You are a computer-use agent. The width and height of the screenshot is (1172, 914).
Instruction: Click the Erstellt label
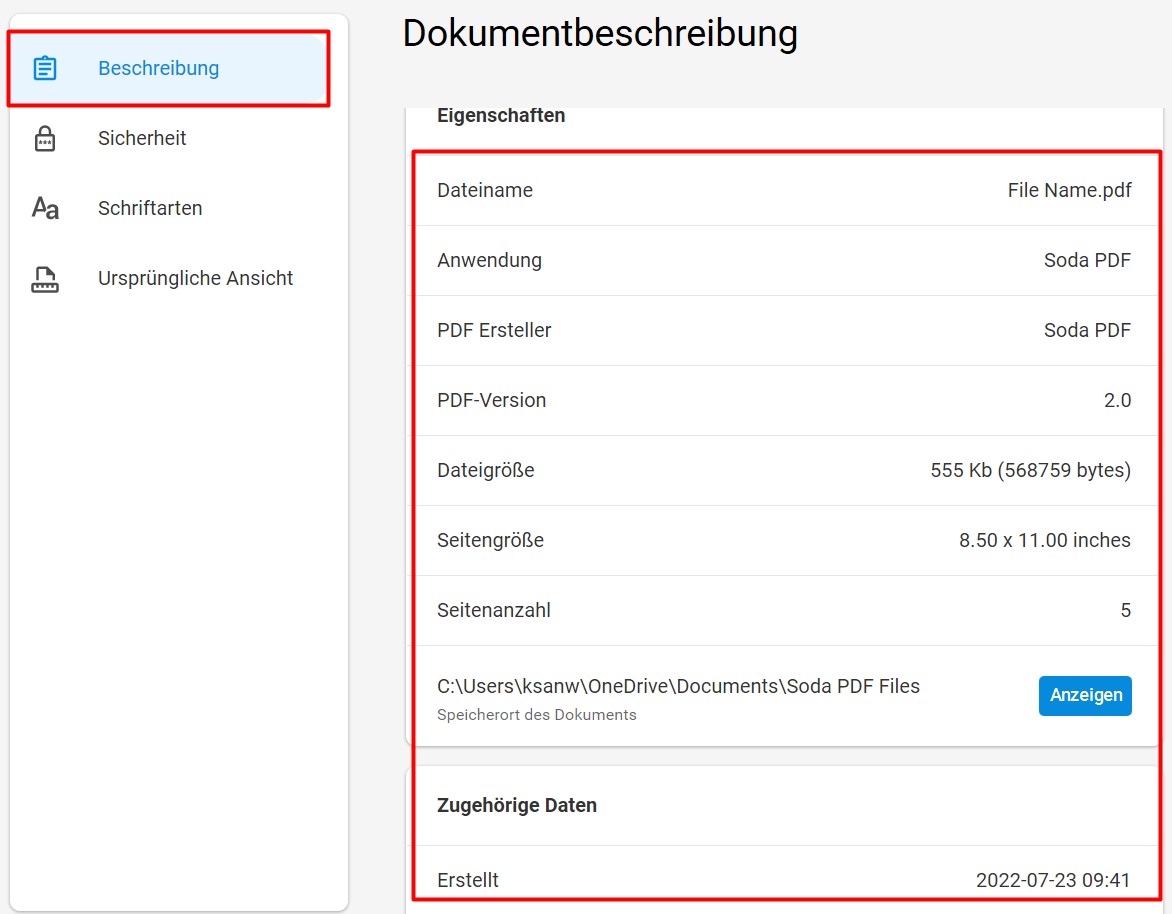468,880
